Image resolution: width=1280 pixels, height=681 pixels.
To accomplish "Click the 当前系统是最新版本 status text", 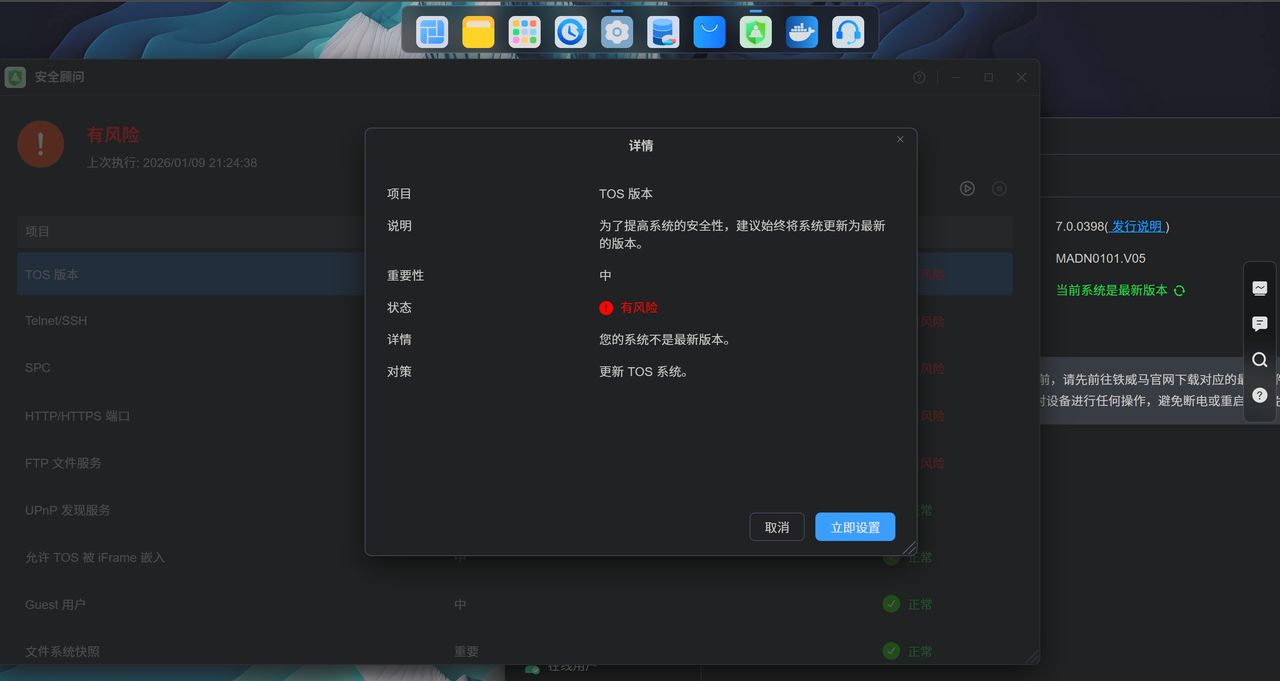I will 1112,290.
